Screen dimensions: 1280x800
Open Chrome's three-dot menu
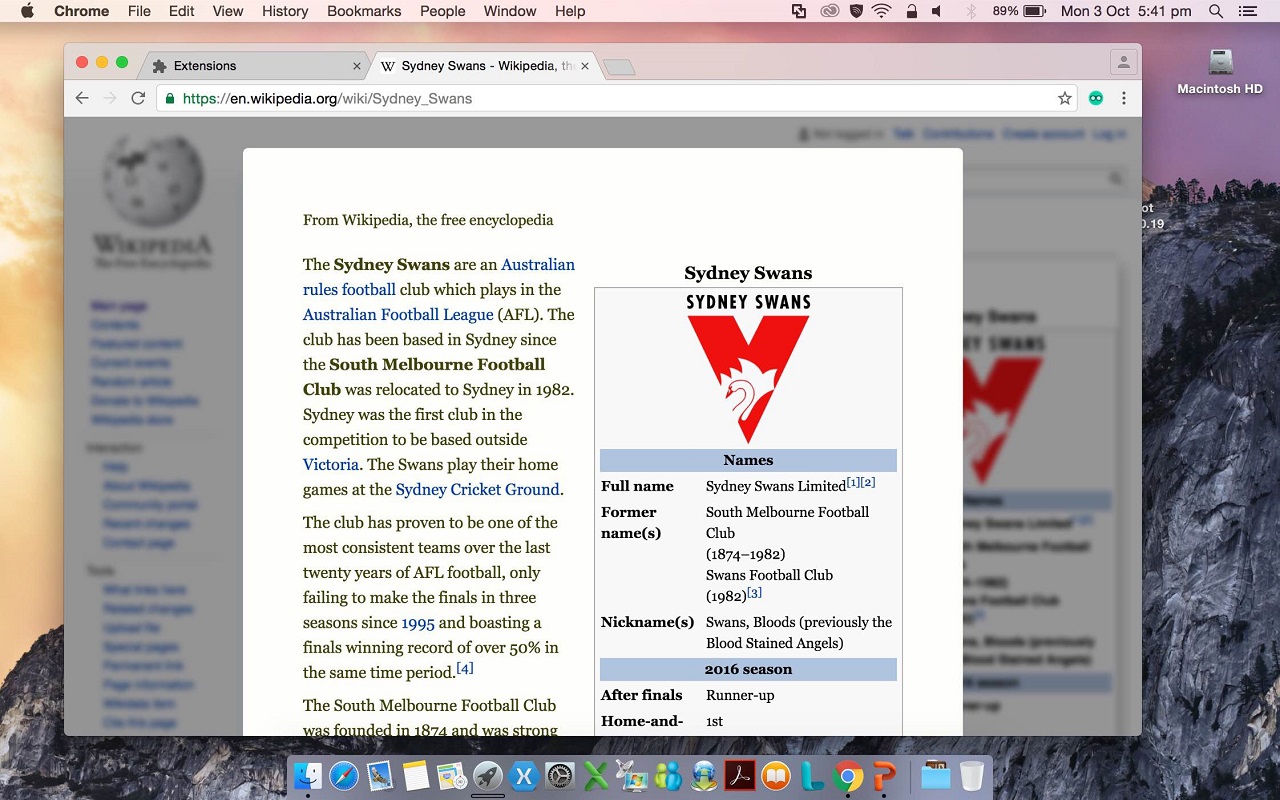[1124, 98]
